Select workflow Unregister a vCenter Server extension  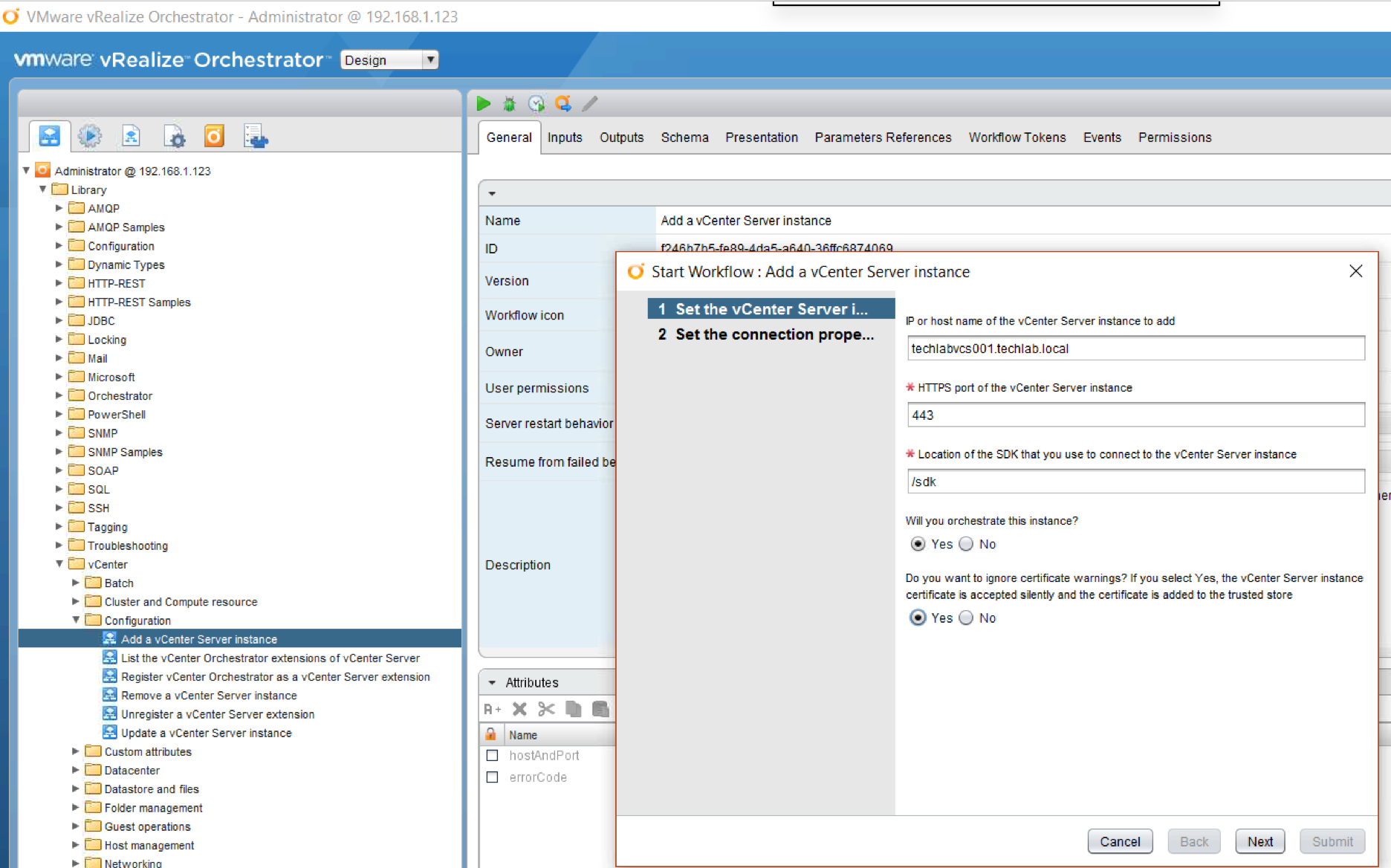point(218,714)
